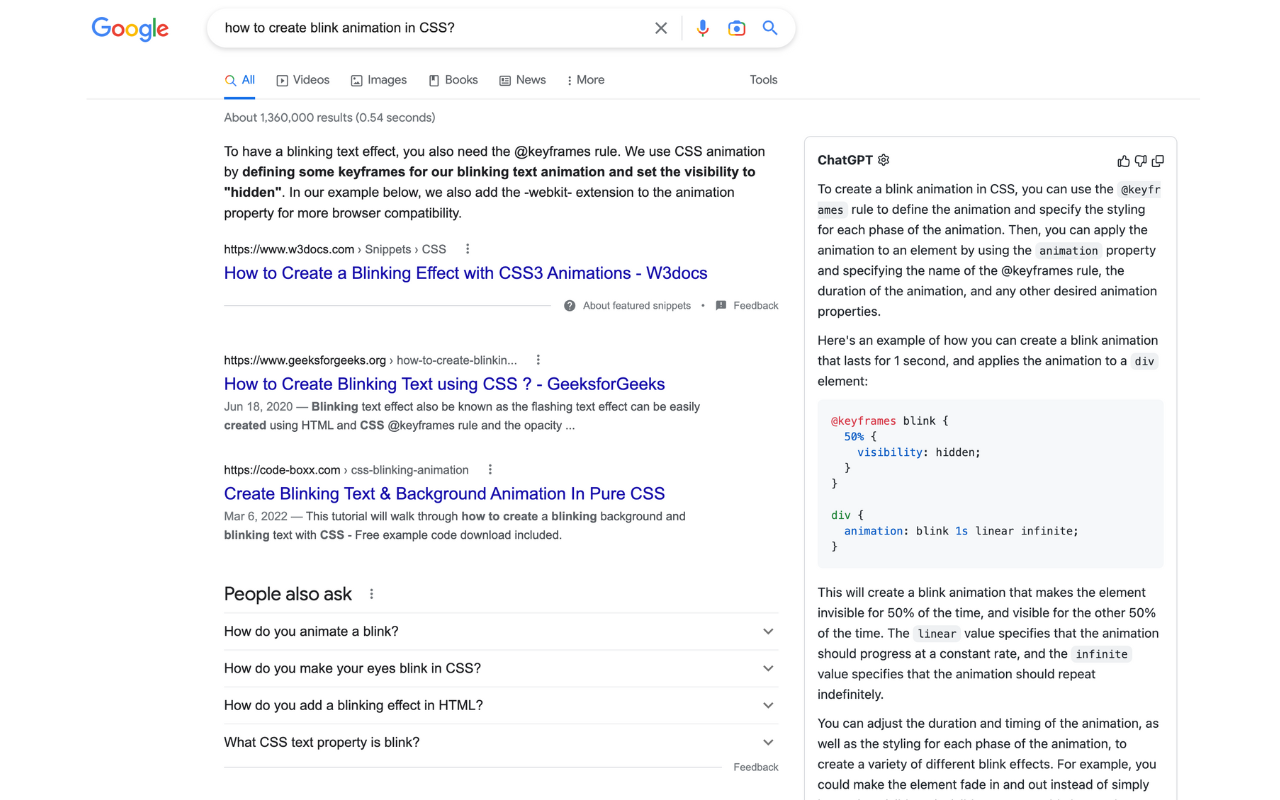Click 'About featured snippets' link

[636, 306]
